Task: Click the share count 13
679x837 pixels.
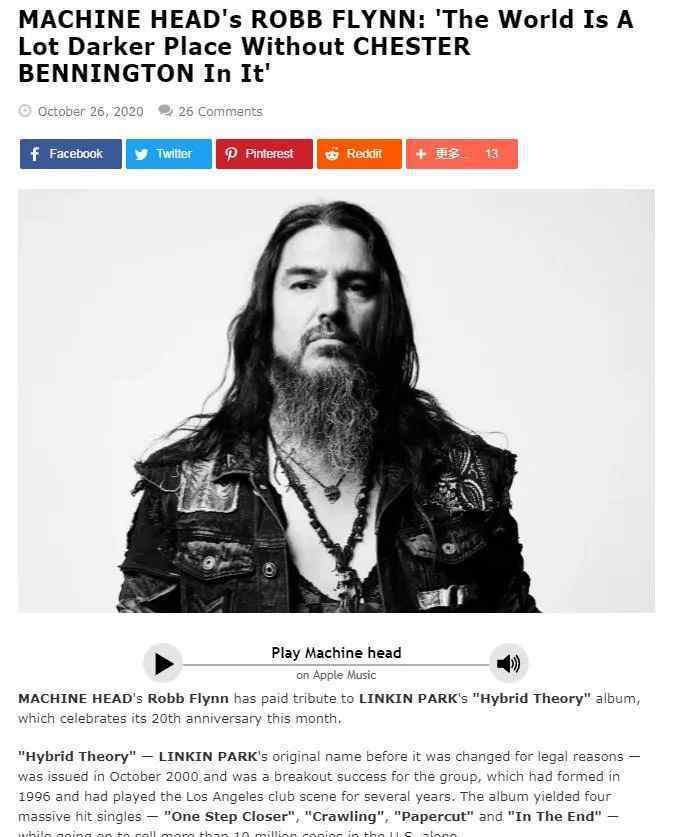Action: 491,154
